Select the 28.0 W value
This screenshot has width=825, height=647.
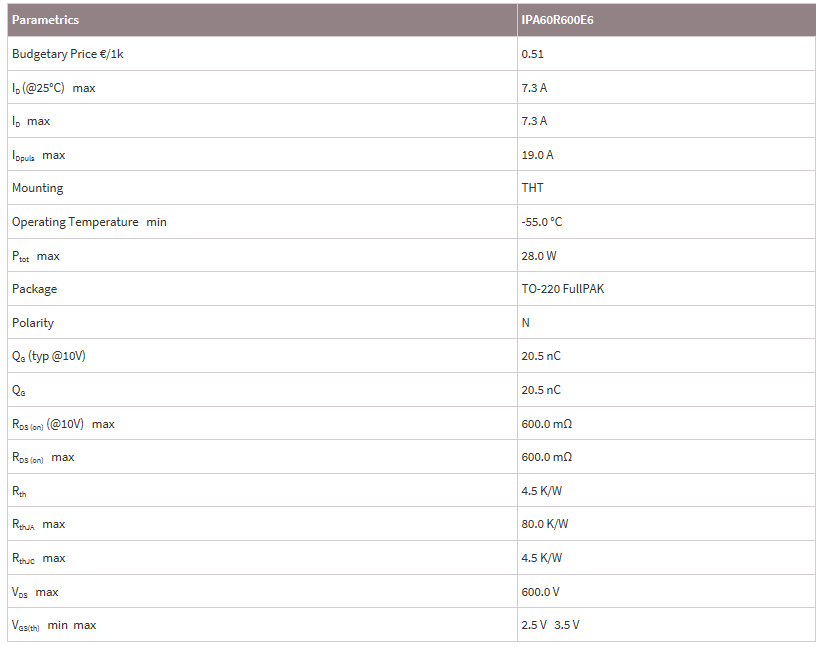[x=539, y=256]
